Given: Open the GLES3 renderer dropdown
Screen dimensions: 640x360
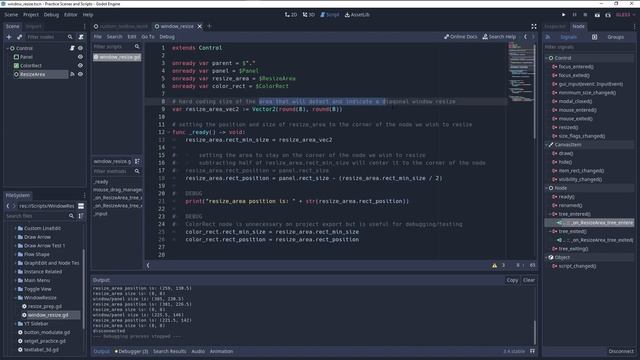Looking at the screenshot, I should (x=625, y=15).
